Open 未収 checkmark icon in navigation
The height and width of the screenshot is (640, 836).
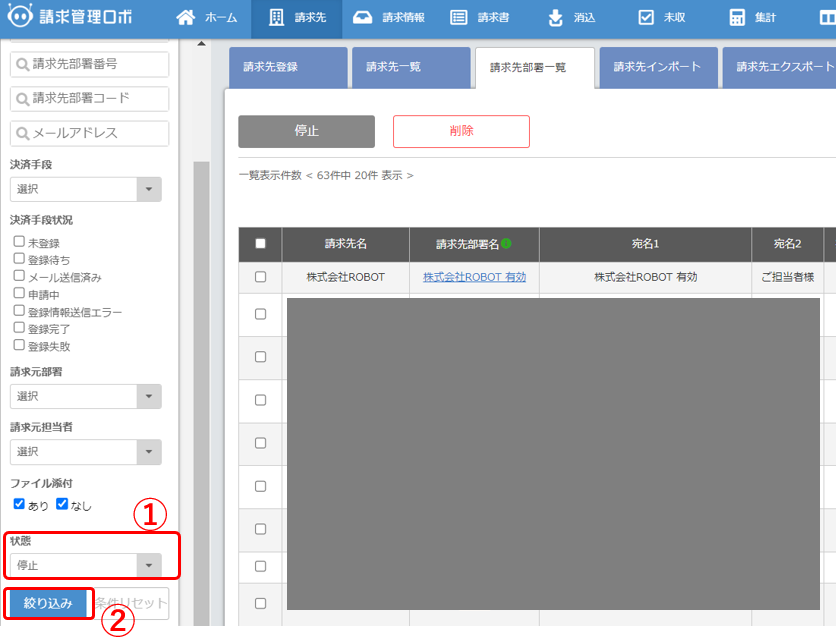[x=646, y=18]
